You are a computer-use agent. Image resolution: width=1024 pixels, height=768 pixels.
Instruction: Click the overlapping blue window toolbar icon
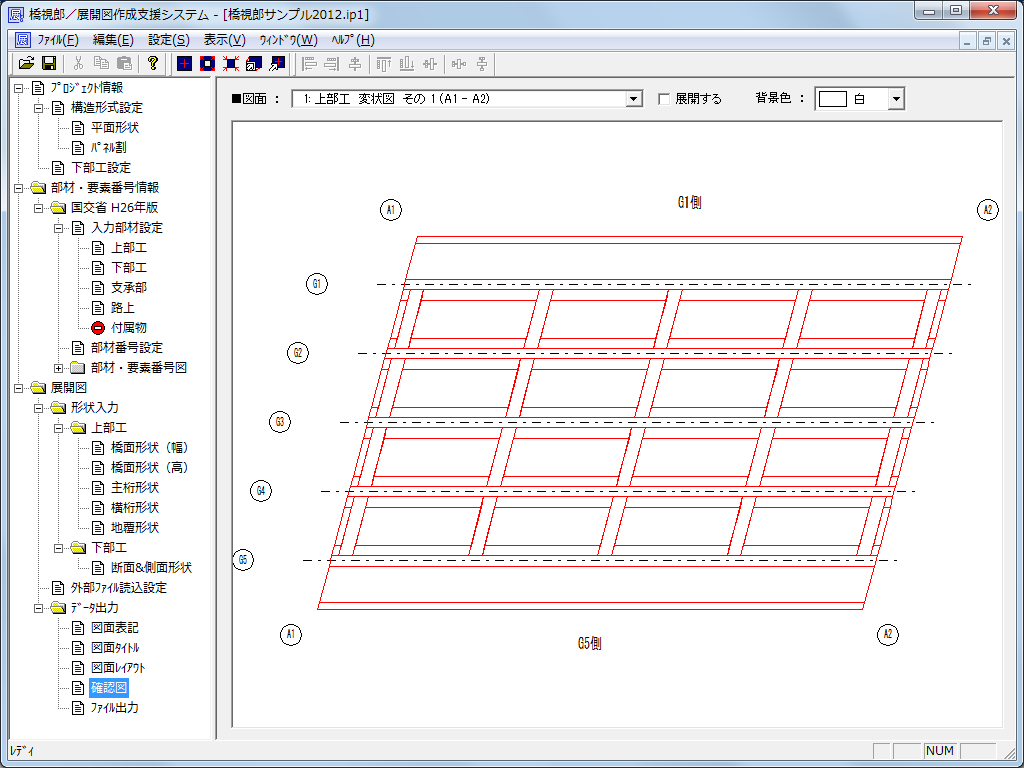tap(253, 64)
